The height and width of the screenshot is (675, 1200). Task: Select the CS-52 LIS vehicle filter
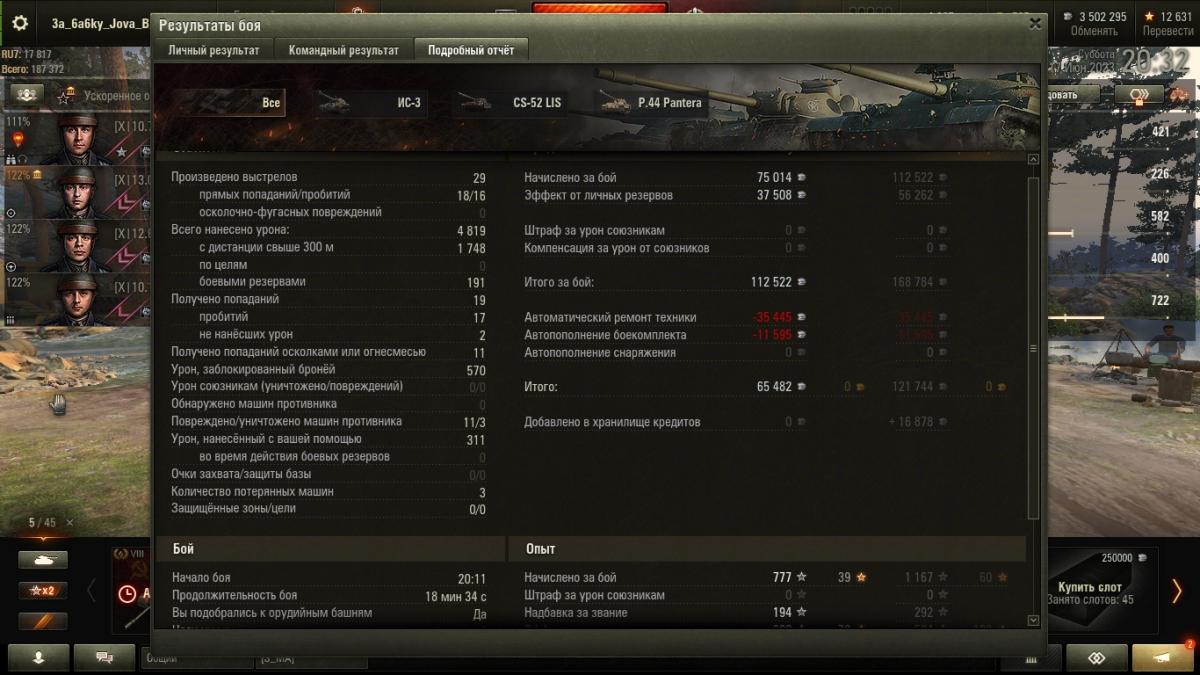coord(512,102)
